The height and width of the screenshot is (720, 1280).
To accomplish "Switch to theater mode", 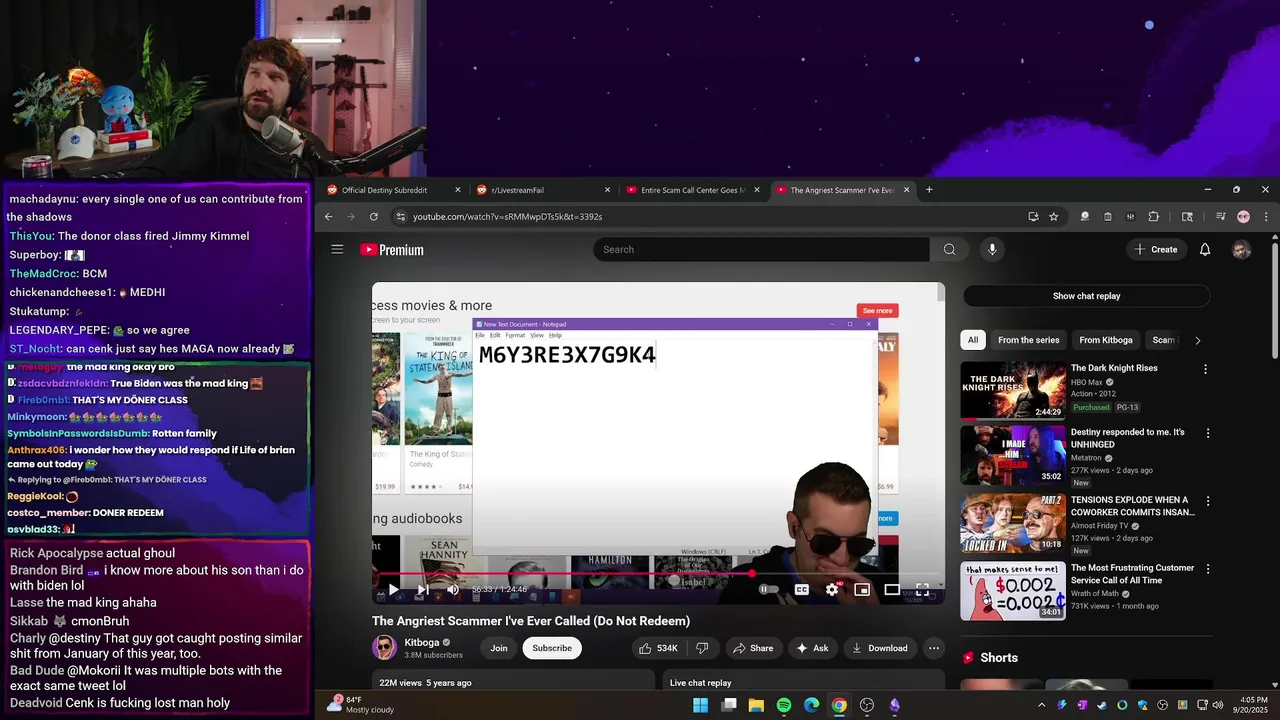I will pos(892,589).
